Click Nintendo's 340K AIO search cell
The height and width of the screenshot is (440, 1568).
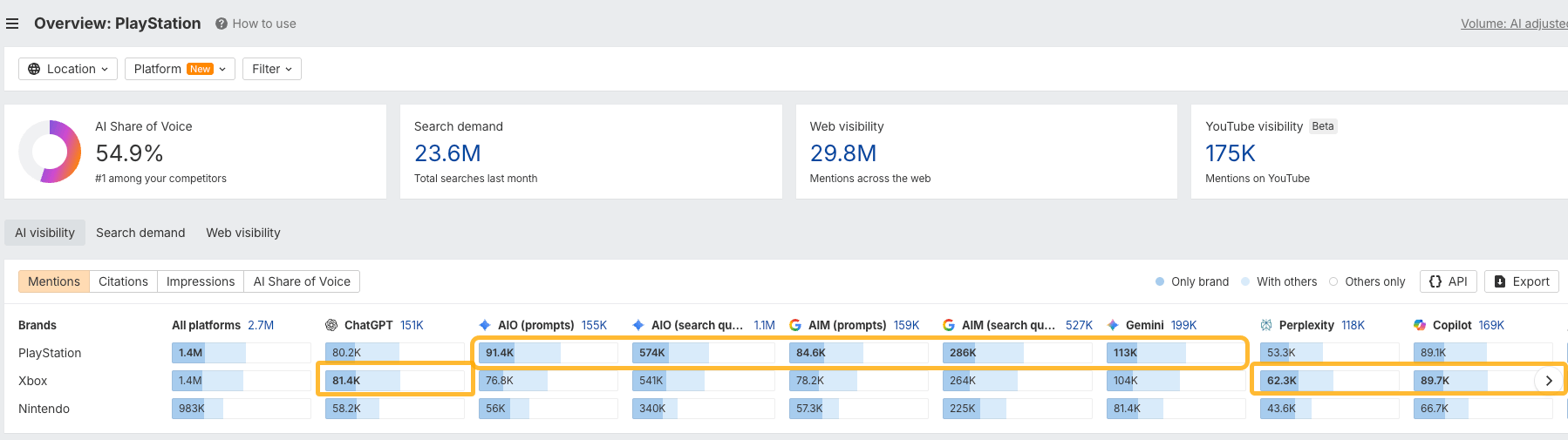tap(704, 409)
